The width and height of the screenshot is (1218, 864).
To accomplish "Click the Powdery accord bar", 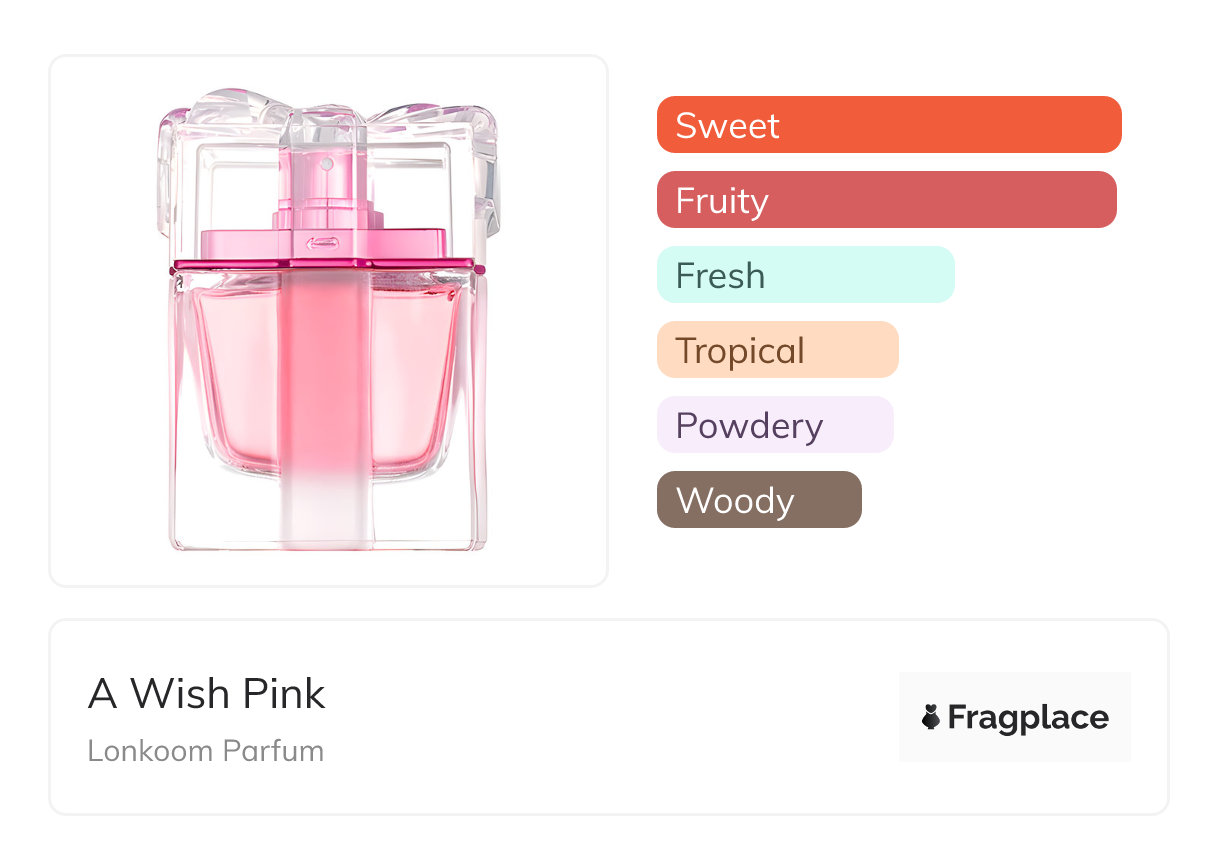I will pyautogui.click(x=774, y=425).
